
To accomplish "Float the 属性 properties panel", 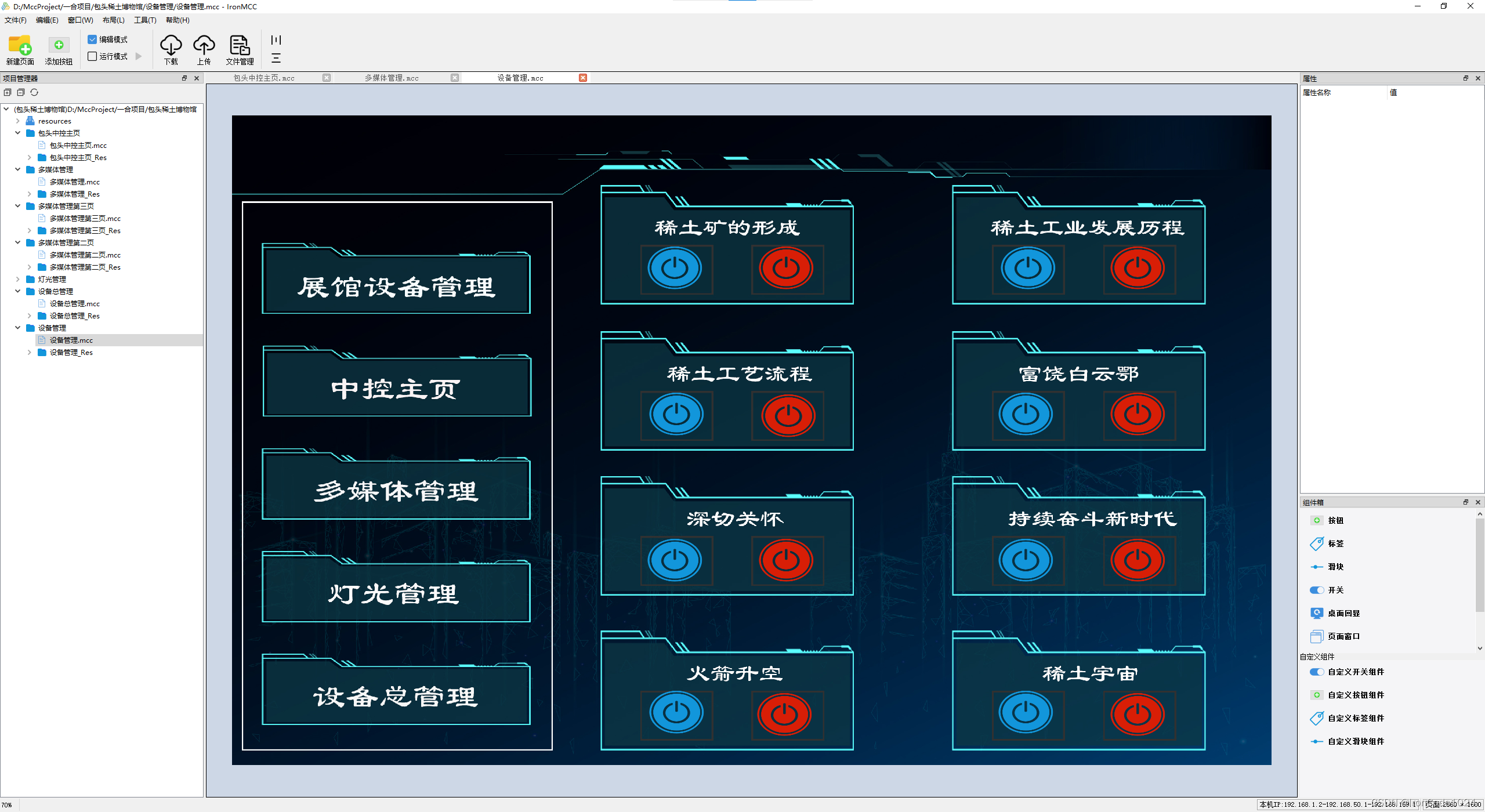I will pos(1466,78).
